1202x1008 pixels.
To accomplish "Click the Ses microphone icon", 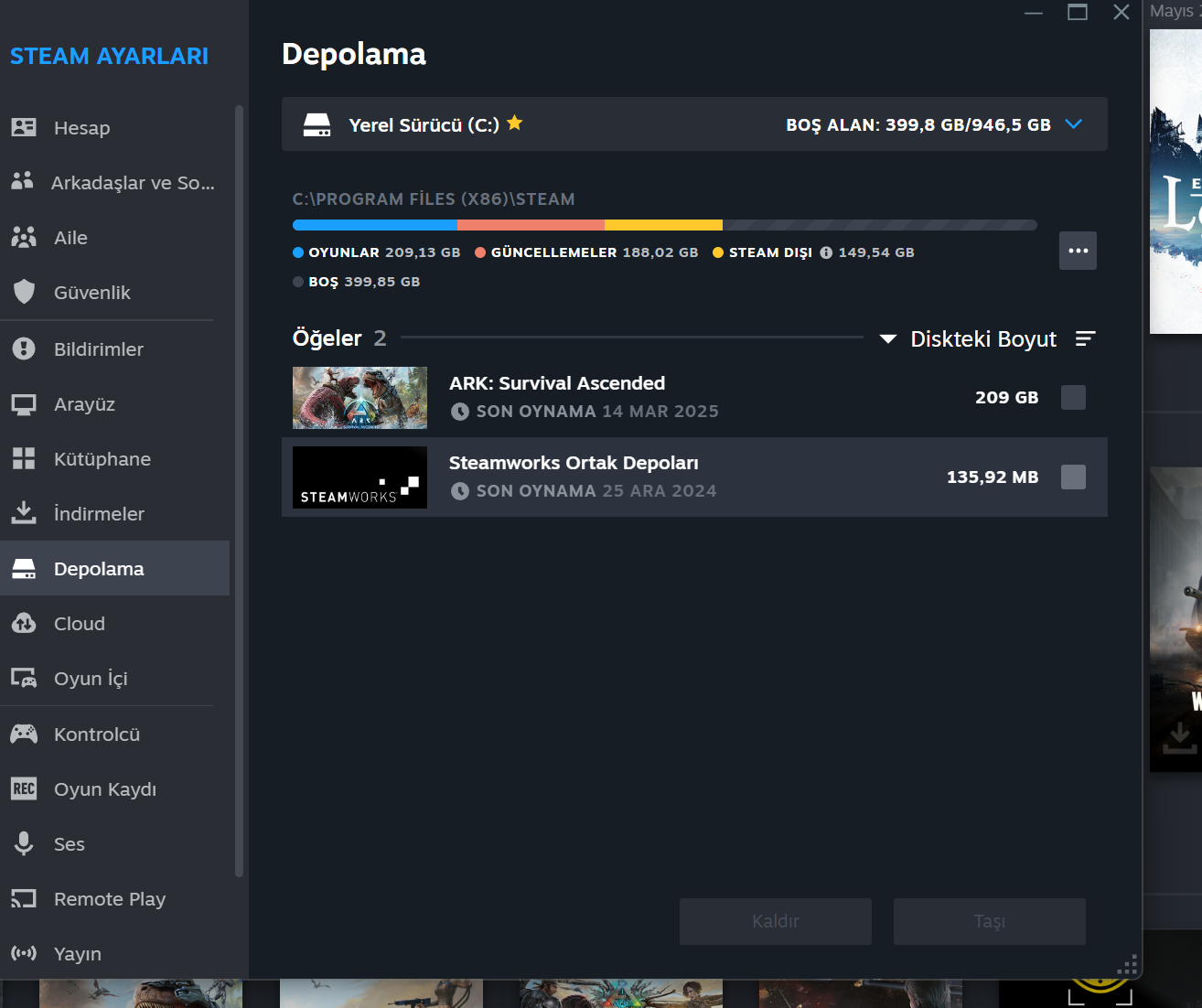I will click(24, 843).
